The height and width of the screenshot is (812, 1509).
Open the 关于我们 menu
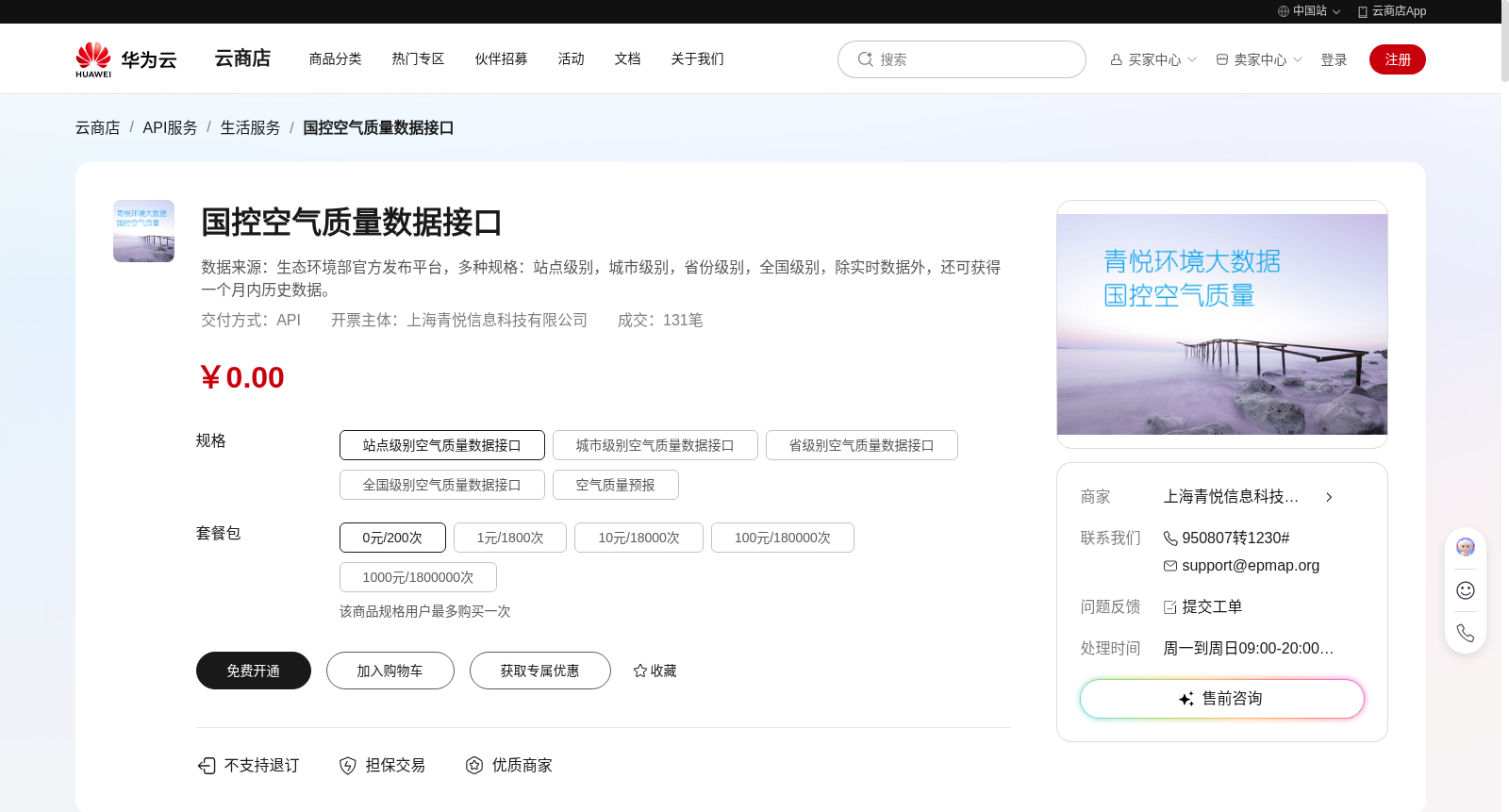pyautogui.click(x=698, y=58)
